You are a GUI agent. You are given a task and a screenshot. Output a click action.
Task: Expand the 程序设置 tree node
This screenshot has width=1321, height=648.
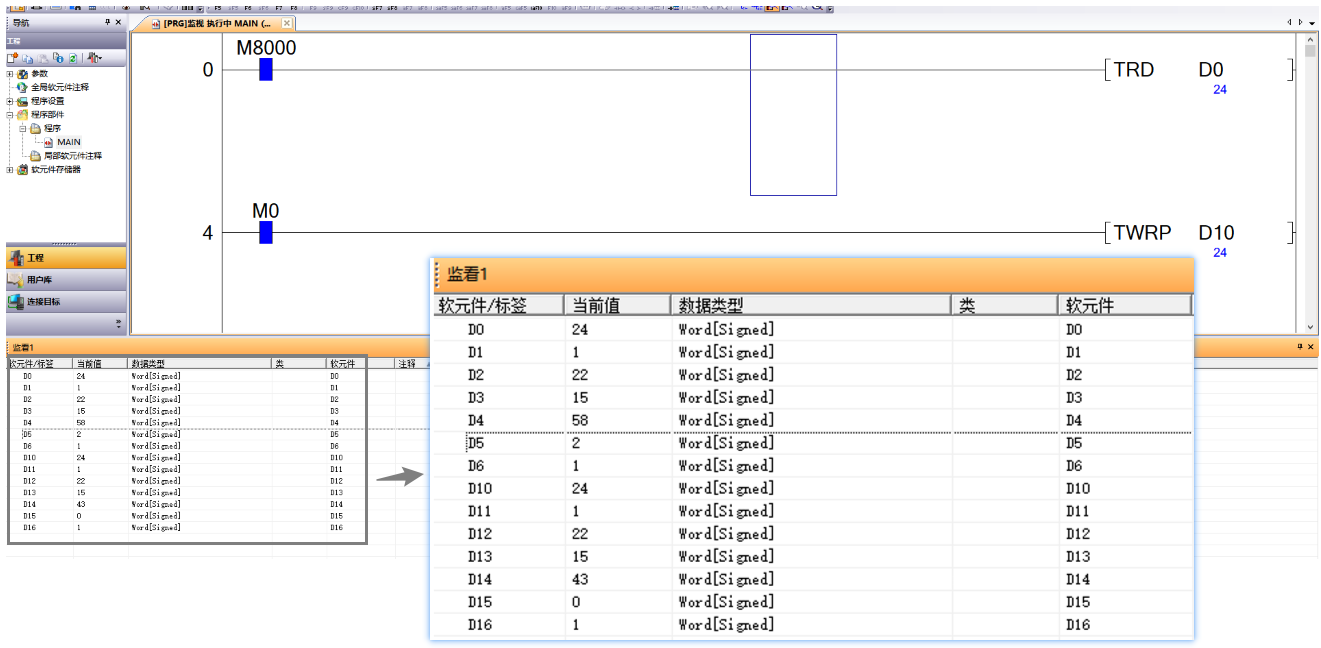point(10,101)
